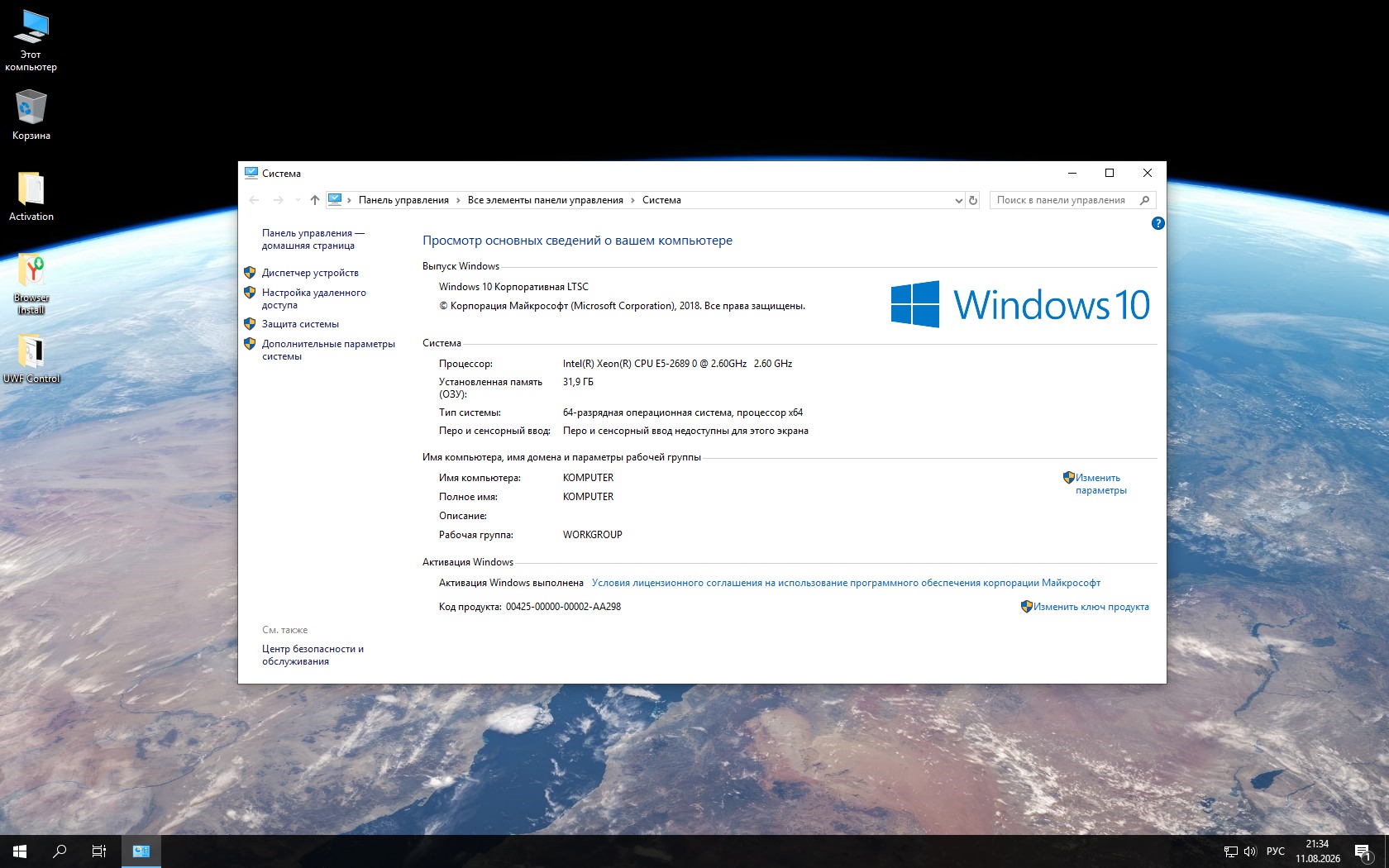Go back with the back arrow
This screenshot has height=868, width=1389.
[255, 200]
